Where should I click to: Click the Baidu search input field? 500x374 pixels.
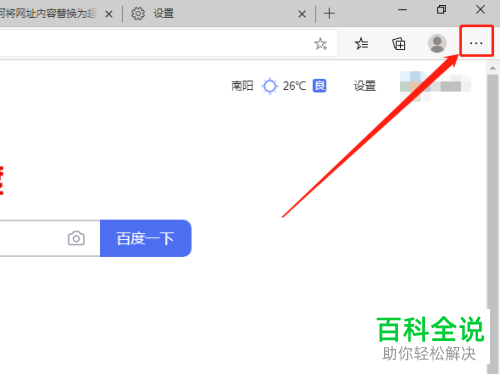click(50, 238)
